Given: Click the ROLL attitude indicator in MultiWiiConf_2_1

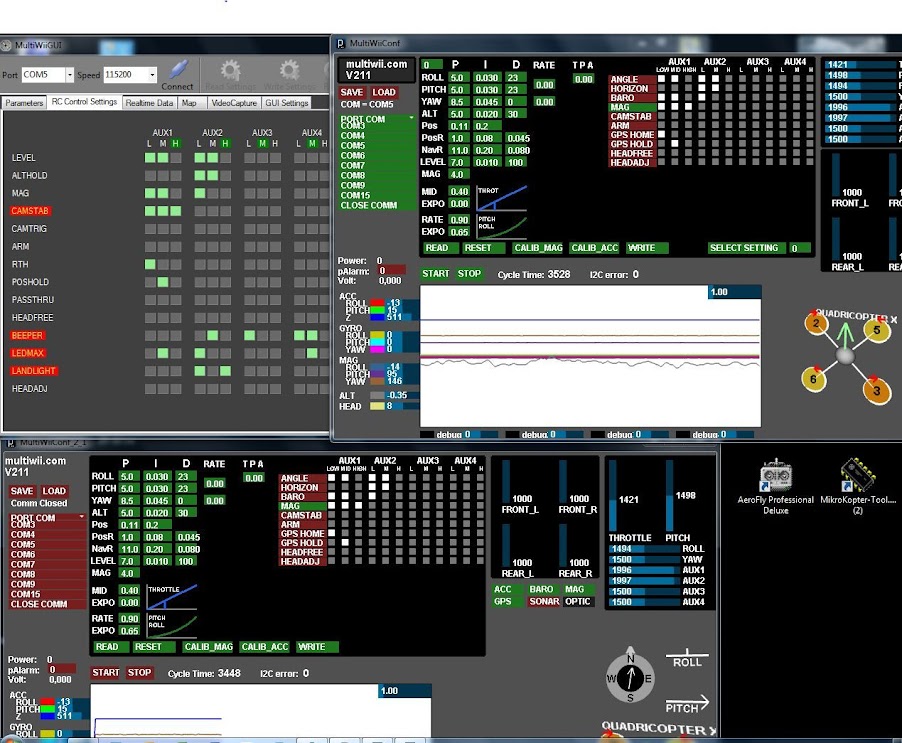Looking at the screenshot, I should pos(687,658).
